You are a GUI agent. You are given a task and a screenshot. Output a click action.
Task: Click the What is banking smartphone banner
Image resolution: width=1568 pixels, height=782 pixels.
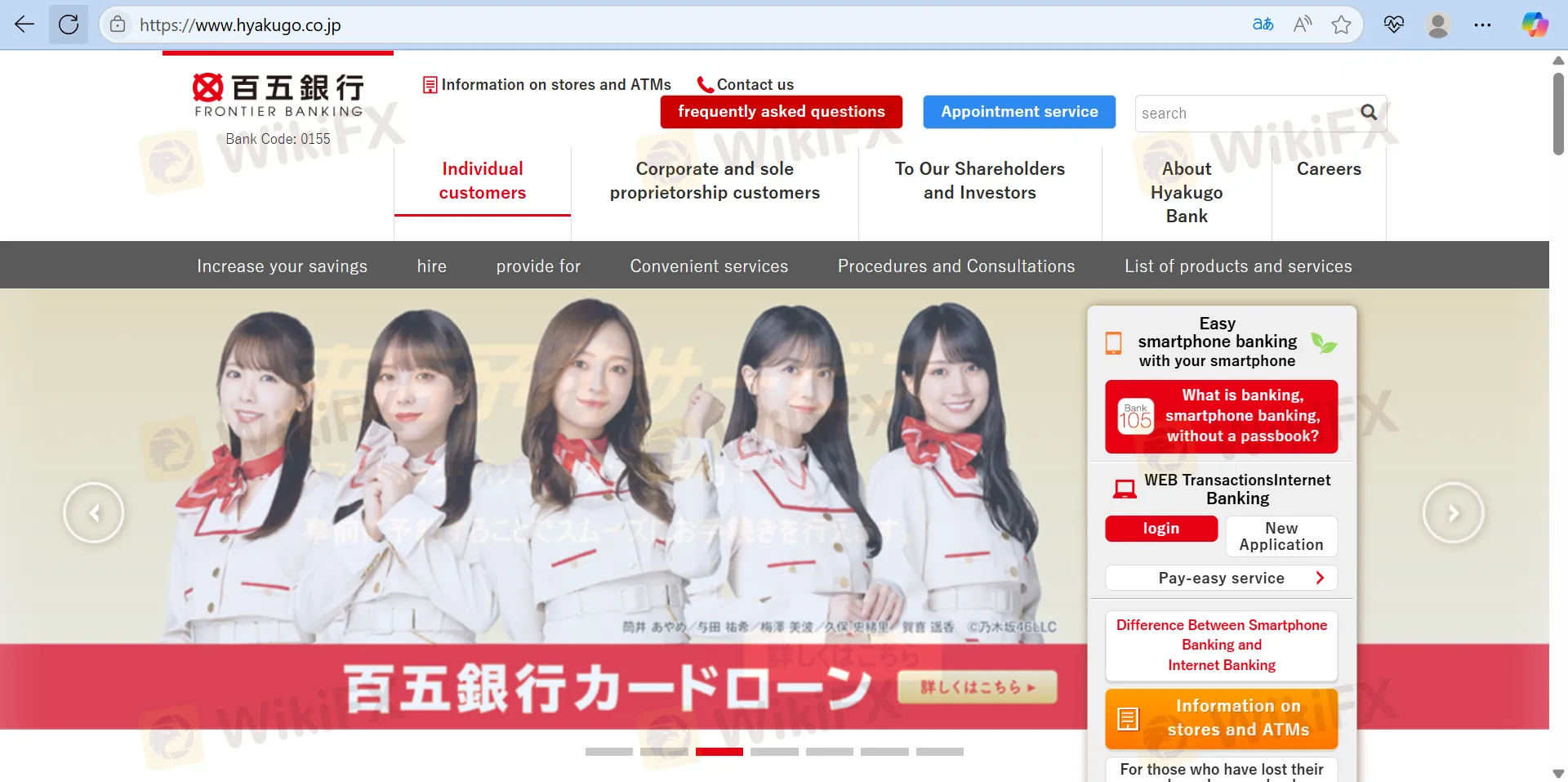1222,417
